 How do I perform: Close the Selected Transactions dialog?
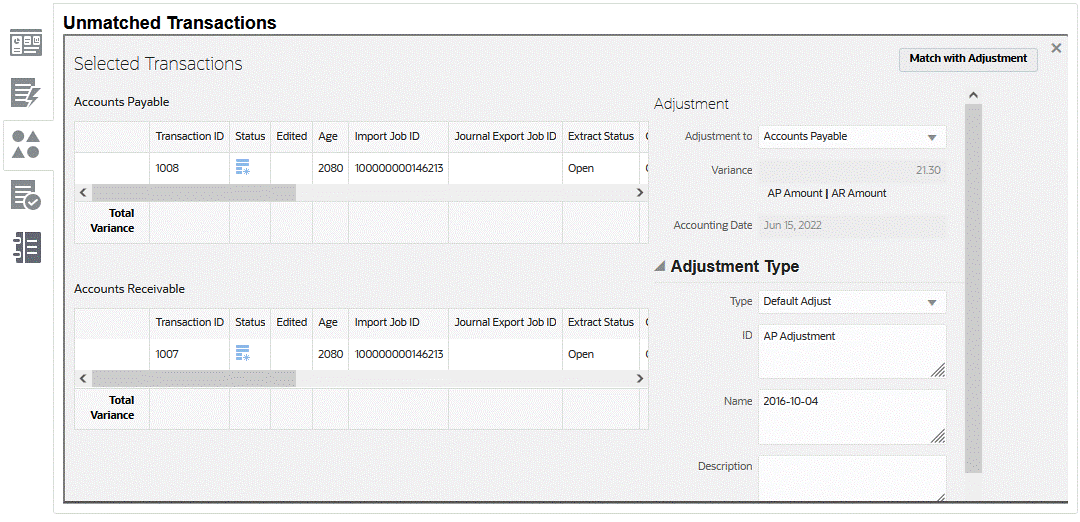pyautogui.click(x=1056, y=48)
